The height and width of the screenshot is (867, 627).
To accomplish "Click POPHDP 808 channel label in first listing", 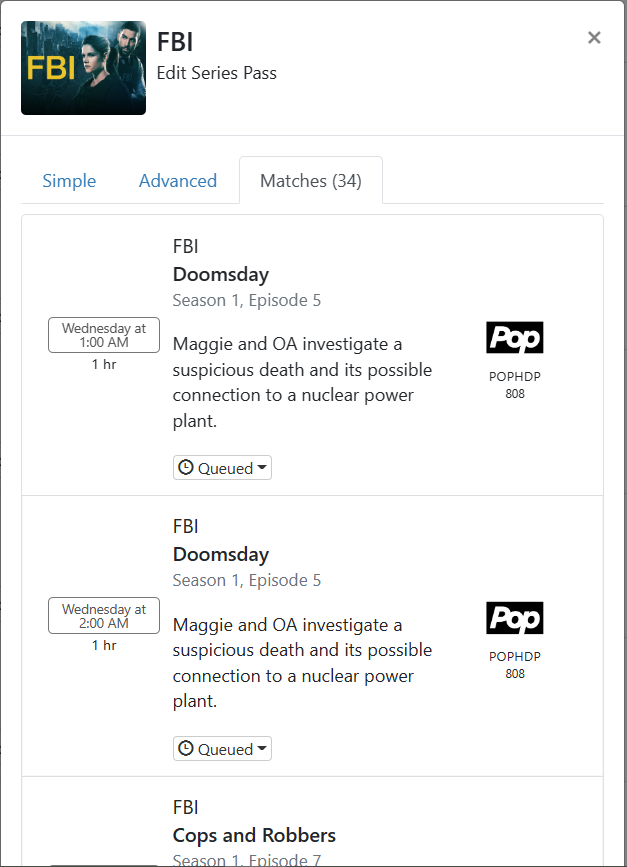I will click(514, 385).
